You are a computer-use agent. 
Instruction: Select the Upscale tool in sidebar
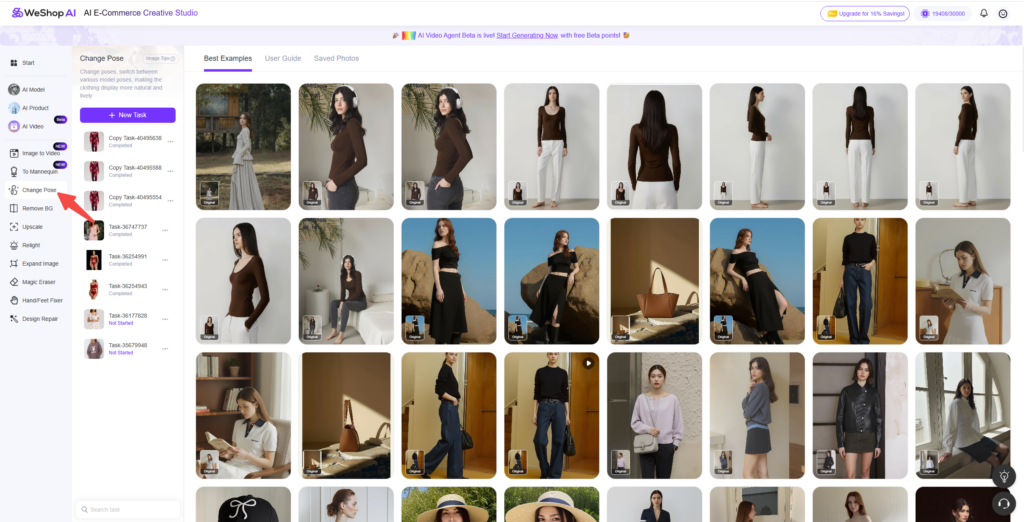(x=32, y=227)
